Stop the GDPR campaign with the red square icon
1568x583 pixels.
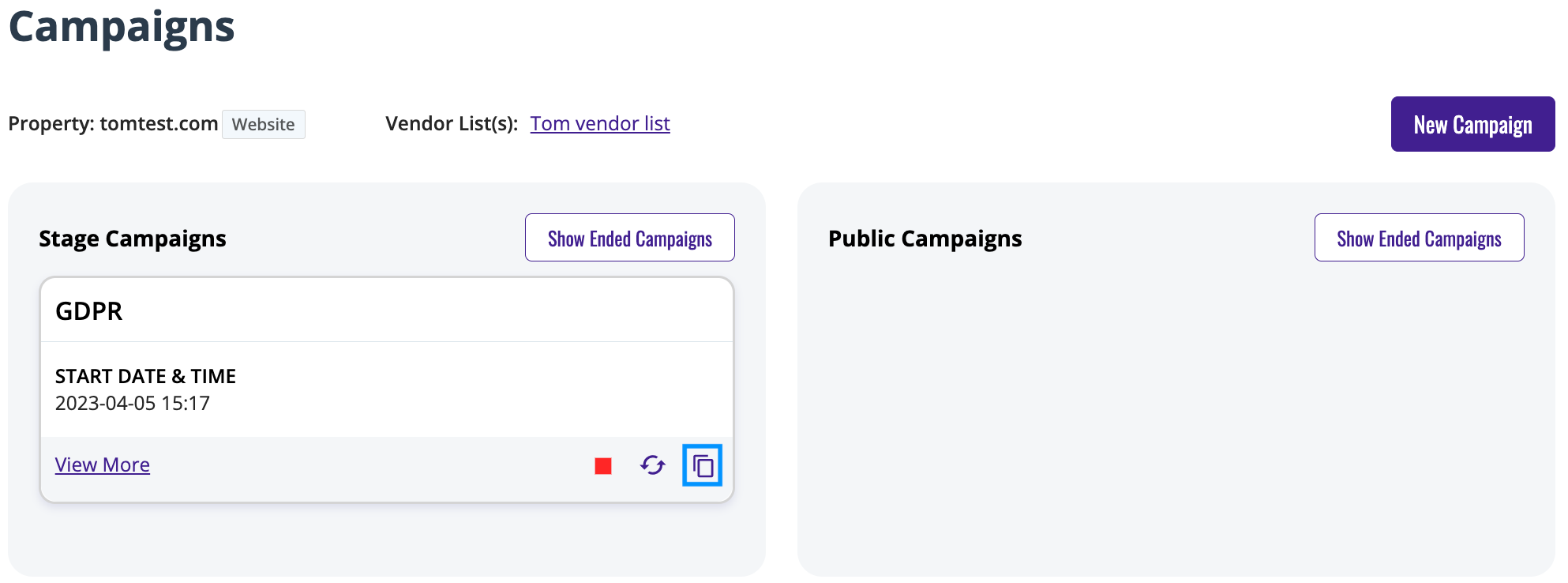[603, 466]
